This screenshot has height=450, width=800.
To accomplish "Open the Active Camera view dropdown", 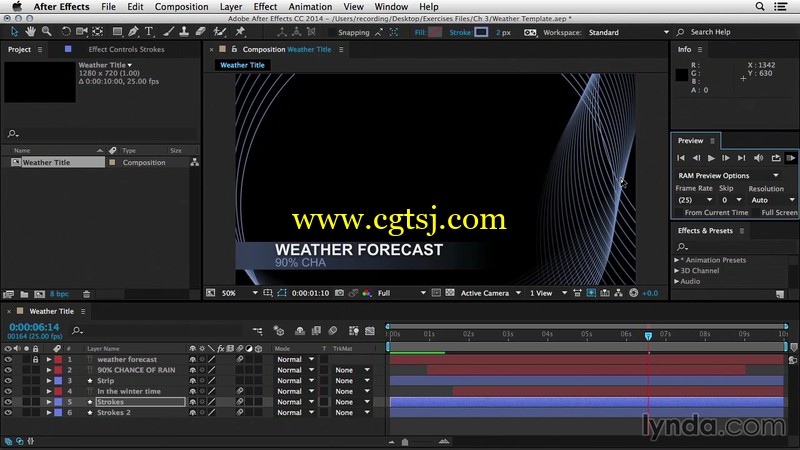I will (490, 293).
